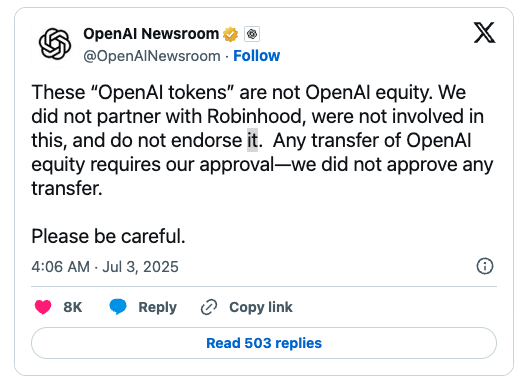Click the Reply text label

pyautogui.click(x=157, y=307)
